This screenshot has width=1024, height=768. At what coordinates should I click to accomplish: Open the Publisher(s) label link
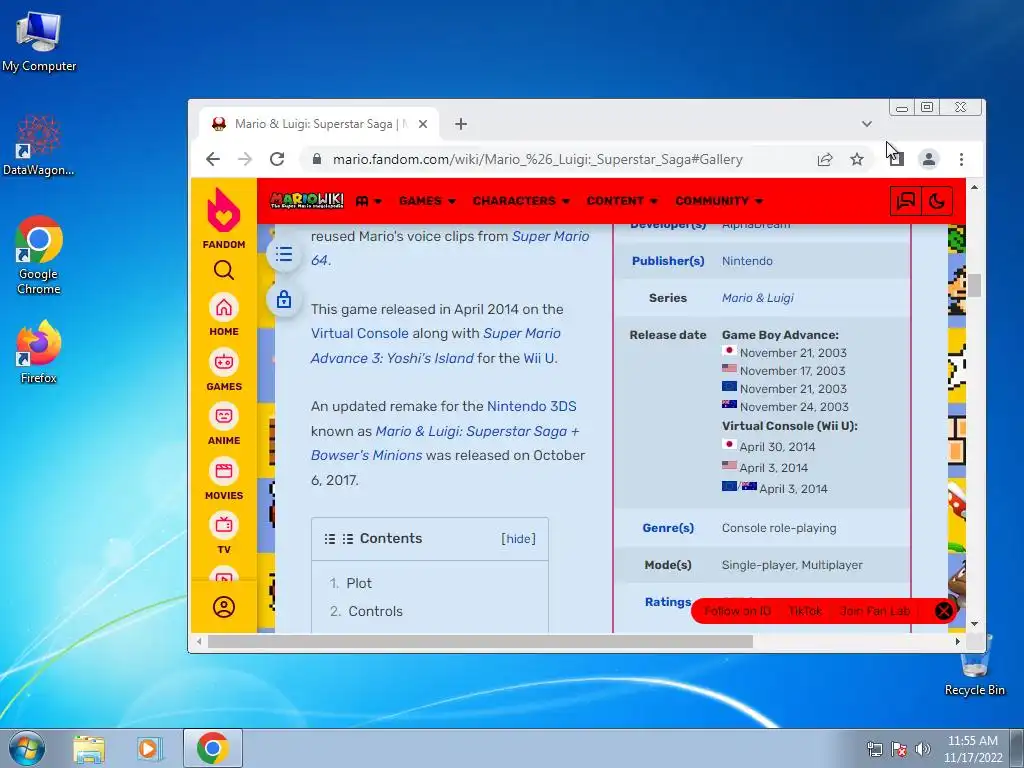pyautogui.click(x=668, y=261)
